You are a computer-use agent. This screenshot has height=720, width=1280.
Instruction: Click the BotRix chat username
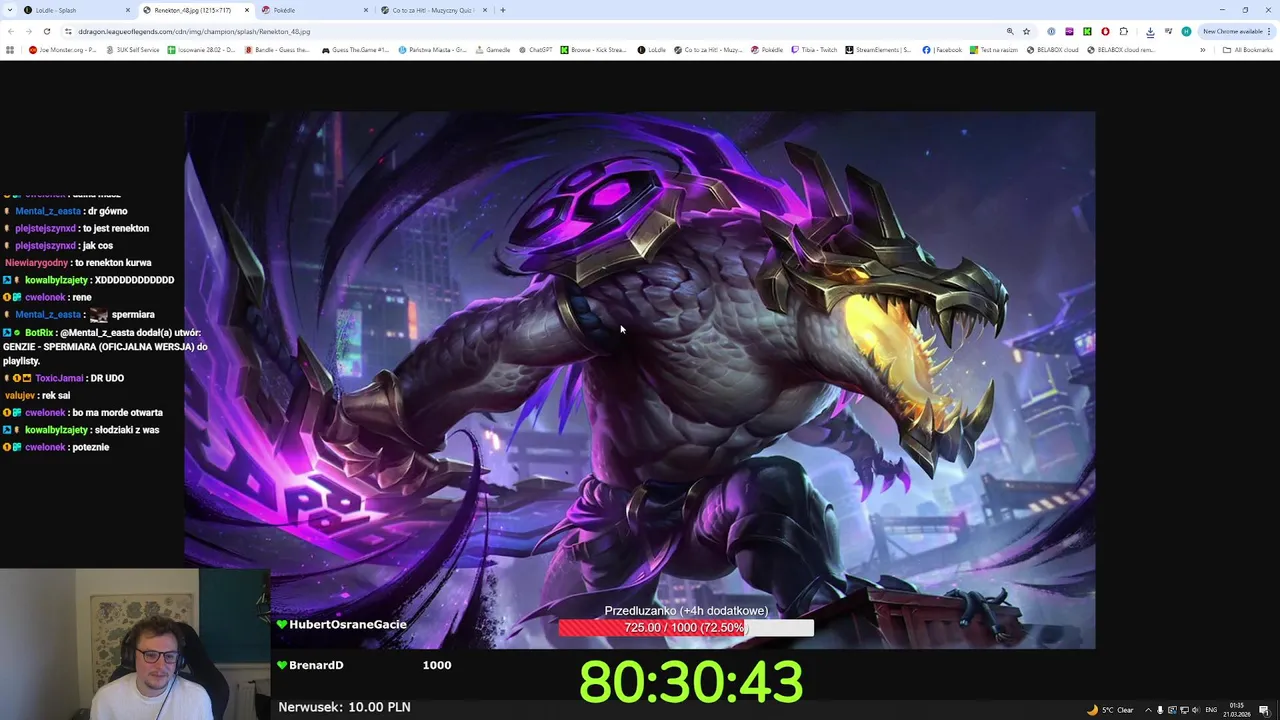39,333
